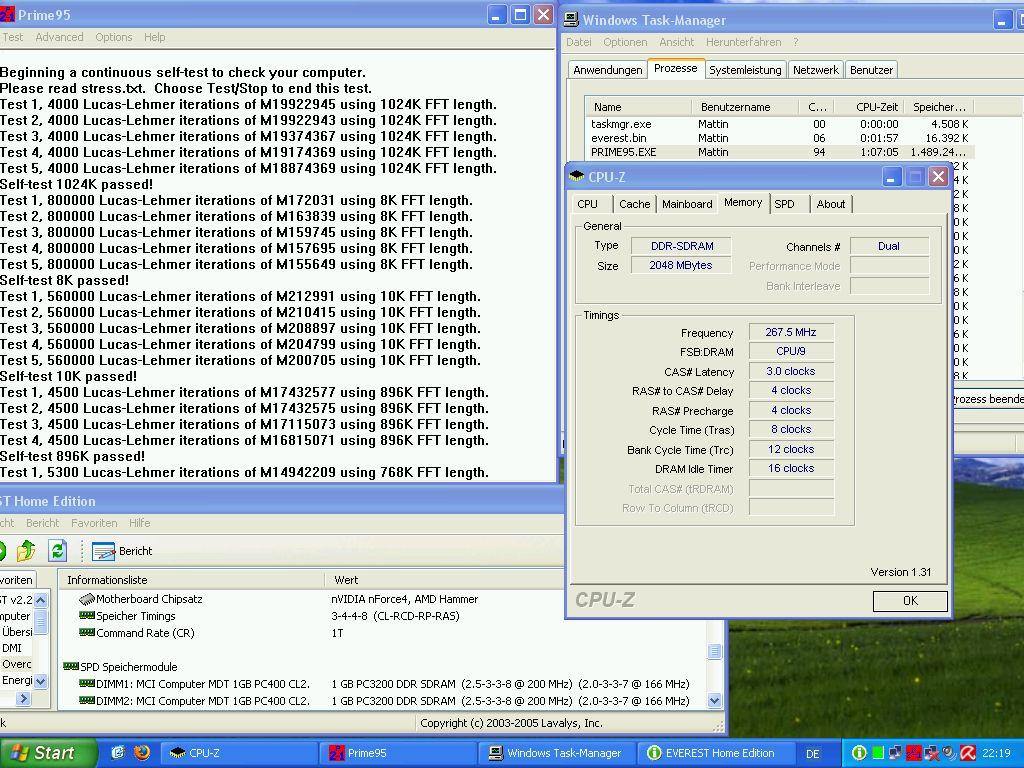The height and width of the screenshot is (768, 1024).
Task: Open the Help menu in Prime95
Action: pyautogui.click(x=155, y=37)
